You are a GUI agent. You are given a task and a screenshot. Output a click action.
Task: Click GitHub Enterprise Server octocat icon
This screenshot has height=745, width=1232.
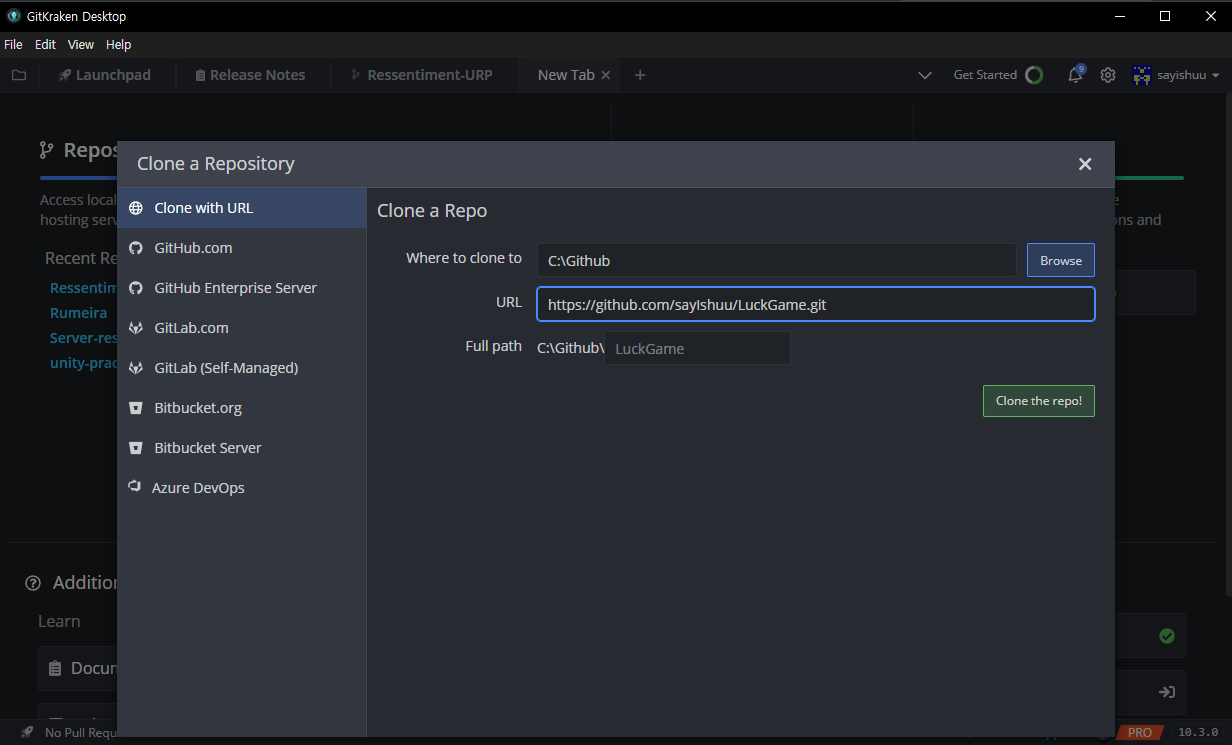click(136, 288)
